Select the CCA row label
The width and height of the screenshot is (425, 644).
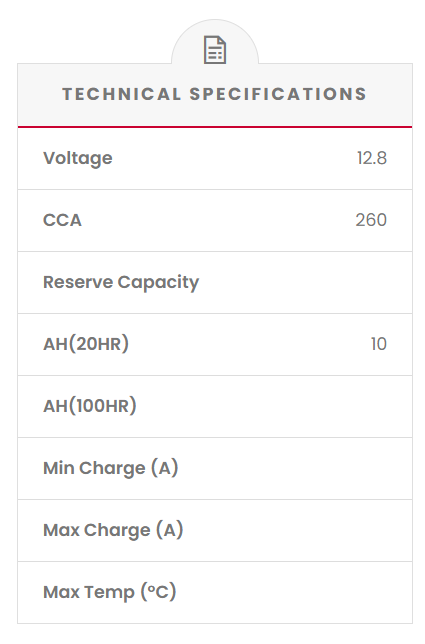(x=62, y=220)
